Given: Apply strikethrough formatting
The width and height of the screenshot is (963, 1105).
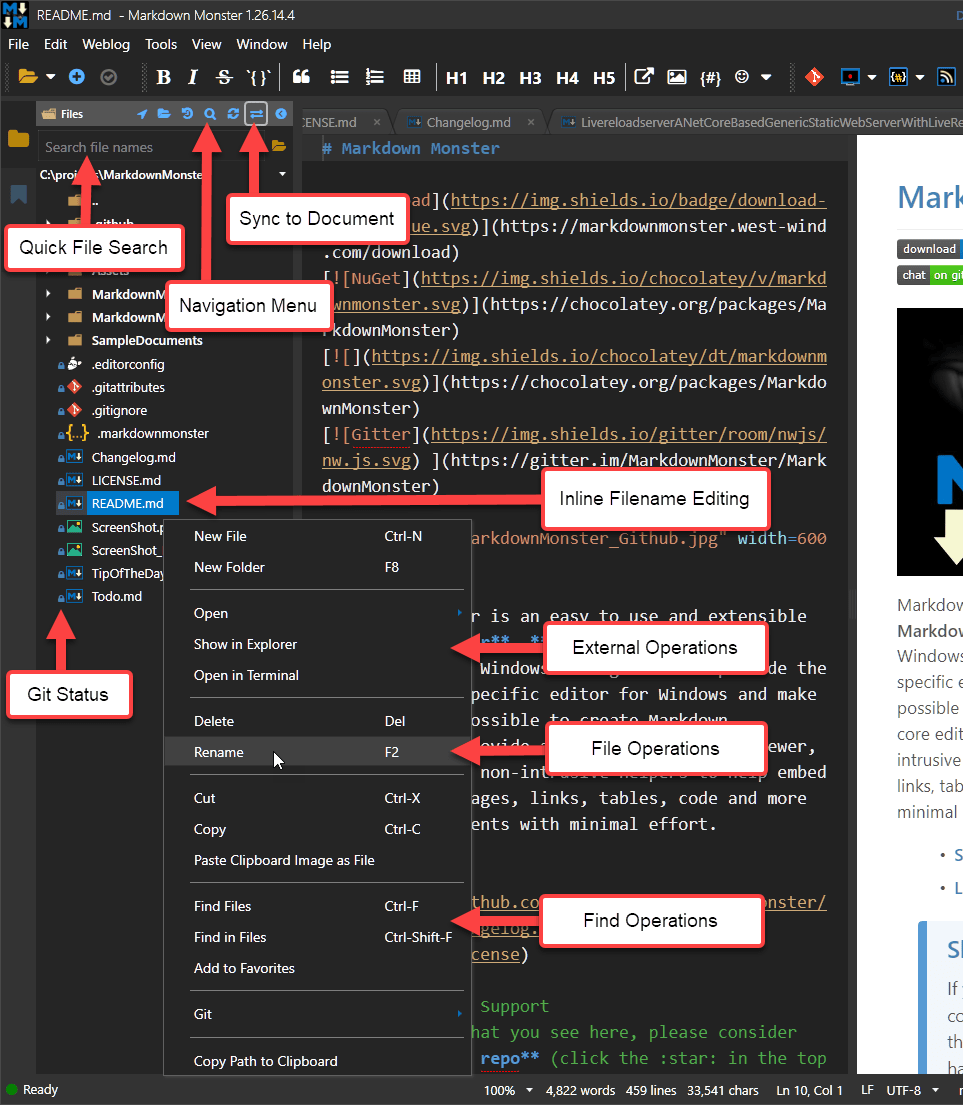Looking at the screenshot, I should (x=223, y=77).
